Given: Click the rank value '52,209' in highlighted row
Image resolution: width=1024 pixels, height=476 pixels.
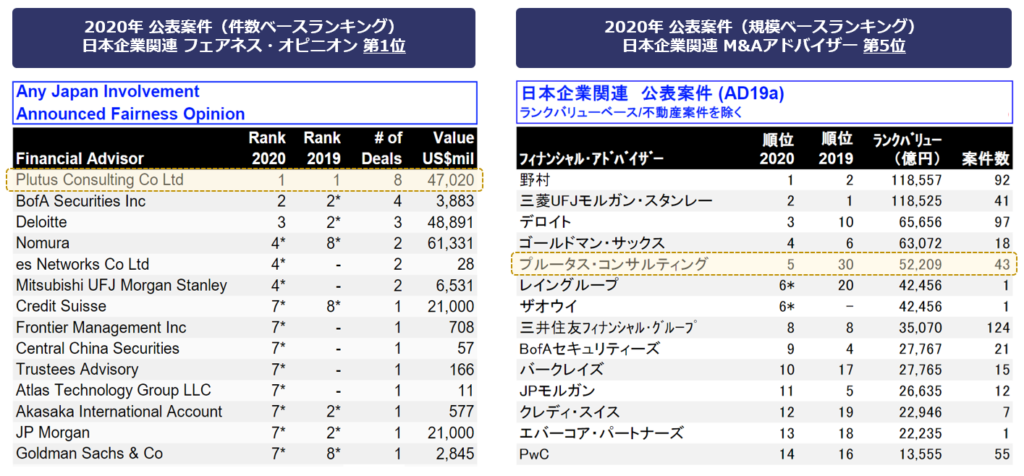Looking at the screenshot, I should [x=921, y=264].
